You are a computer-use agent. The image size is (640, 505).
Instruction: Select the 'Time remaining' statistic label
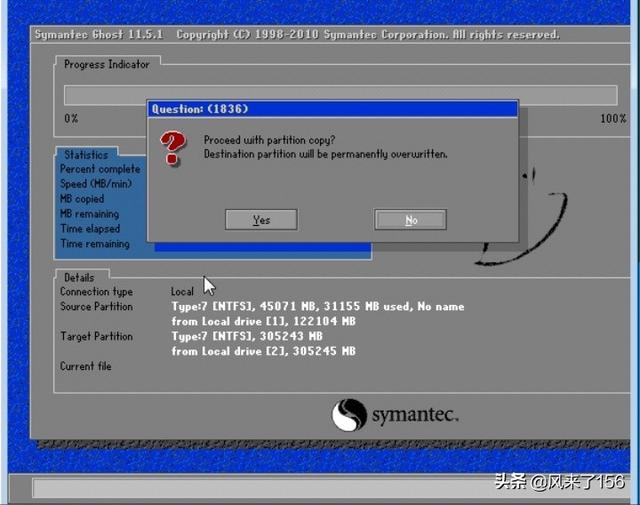[95, 244]
